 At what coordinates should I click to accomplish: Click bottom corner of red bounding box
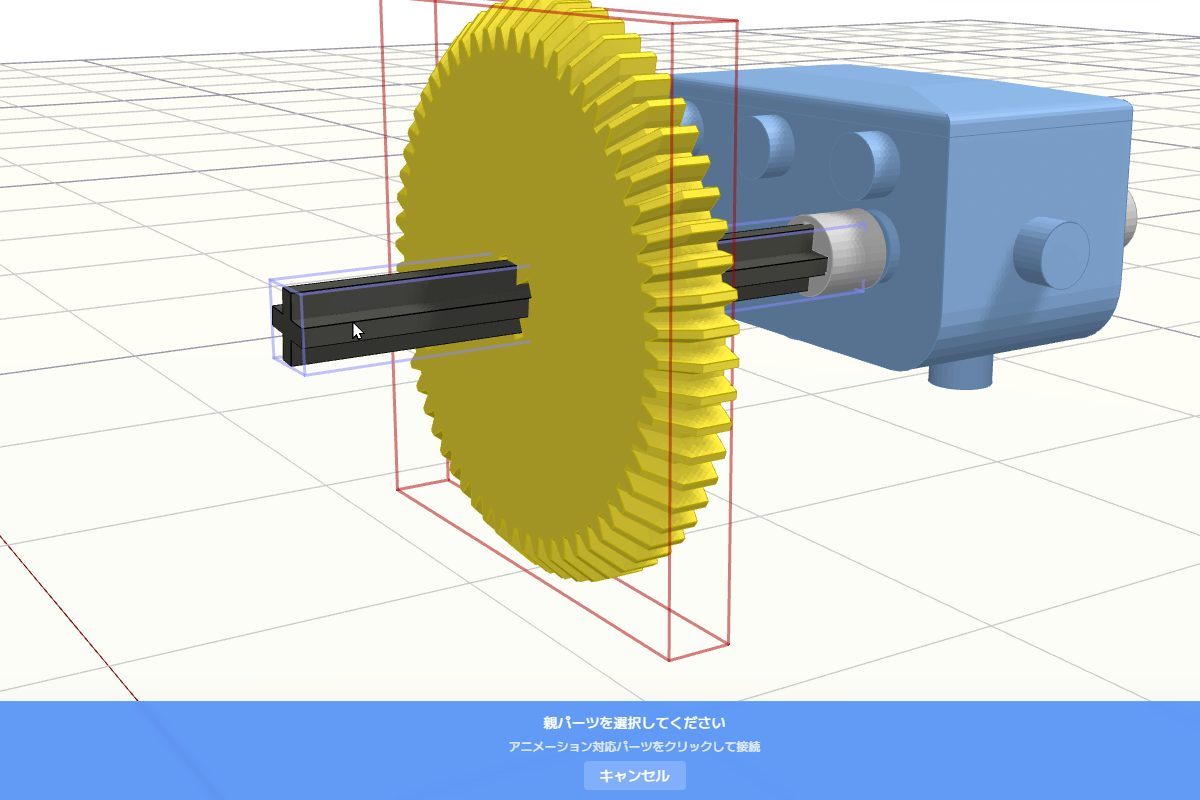[x=668, y=660]
